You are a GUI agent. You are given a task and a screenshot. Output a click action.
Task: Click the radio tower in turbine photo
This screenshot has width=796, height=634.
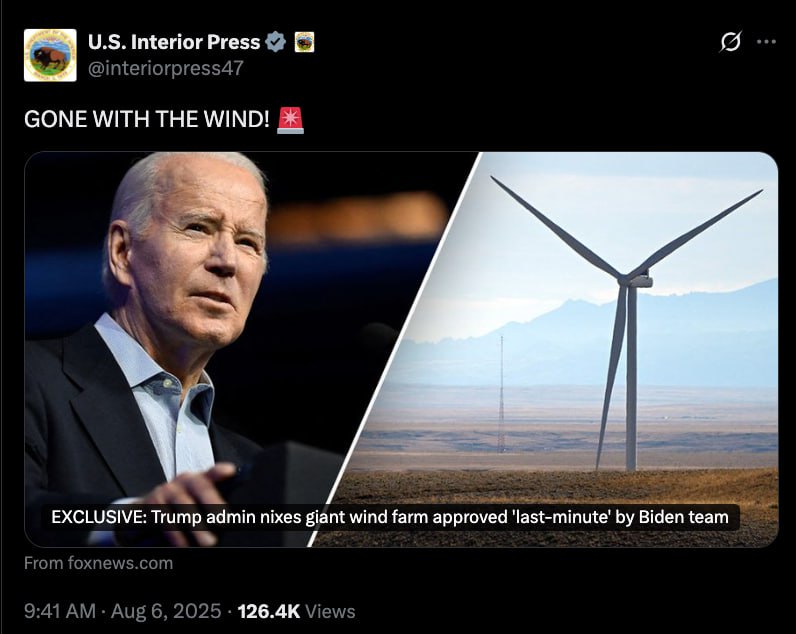click(502, 394)
